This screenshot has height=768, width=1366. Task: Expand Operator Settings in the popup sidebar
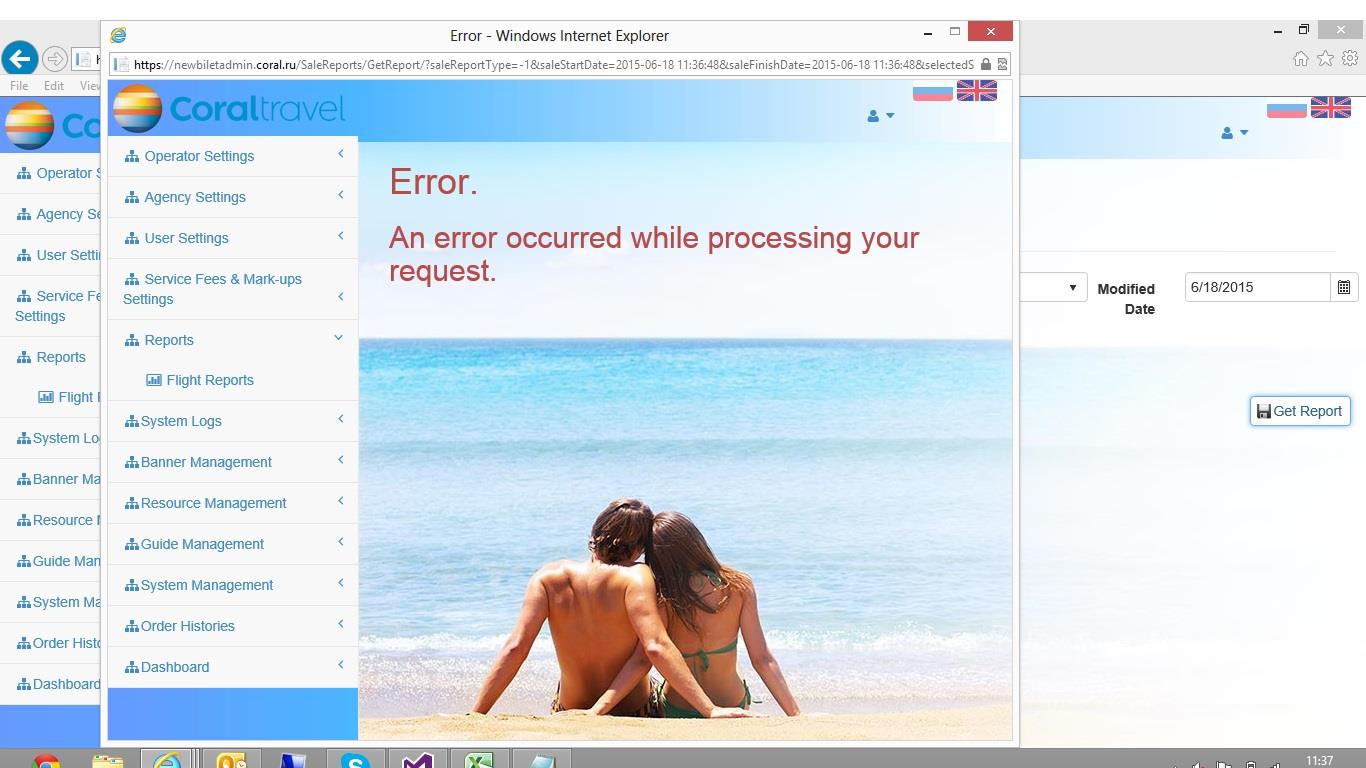[232, 156]
